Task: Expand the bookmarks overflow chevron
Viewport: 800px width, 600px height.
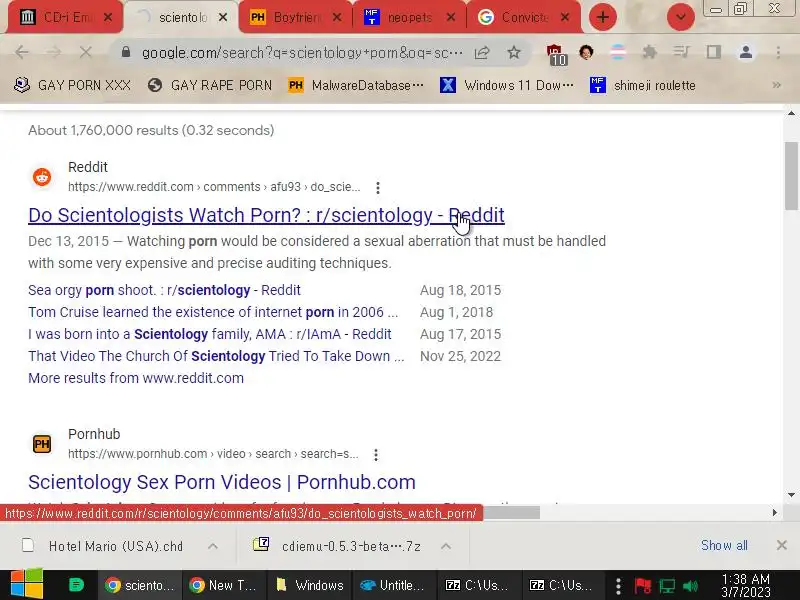Action: [777, 85]
